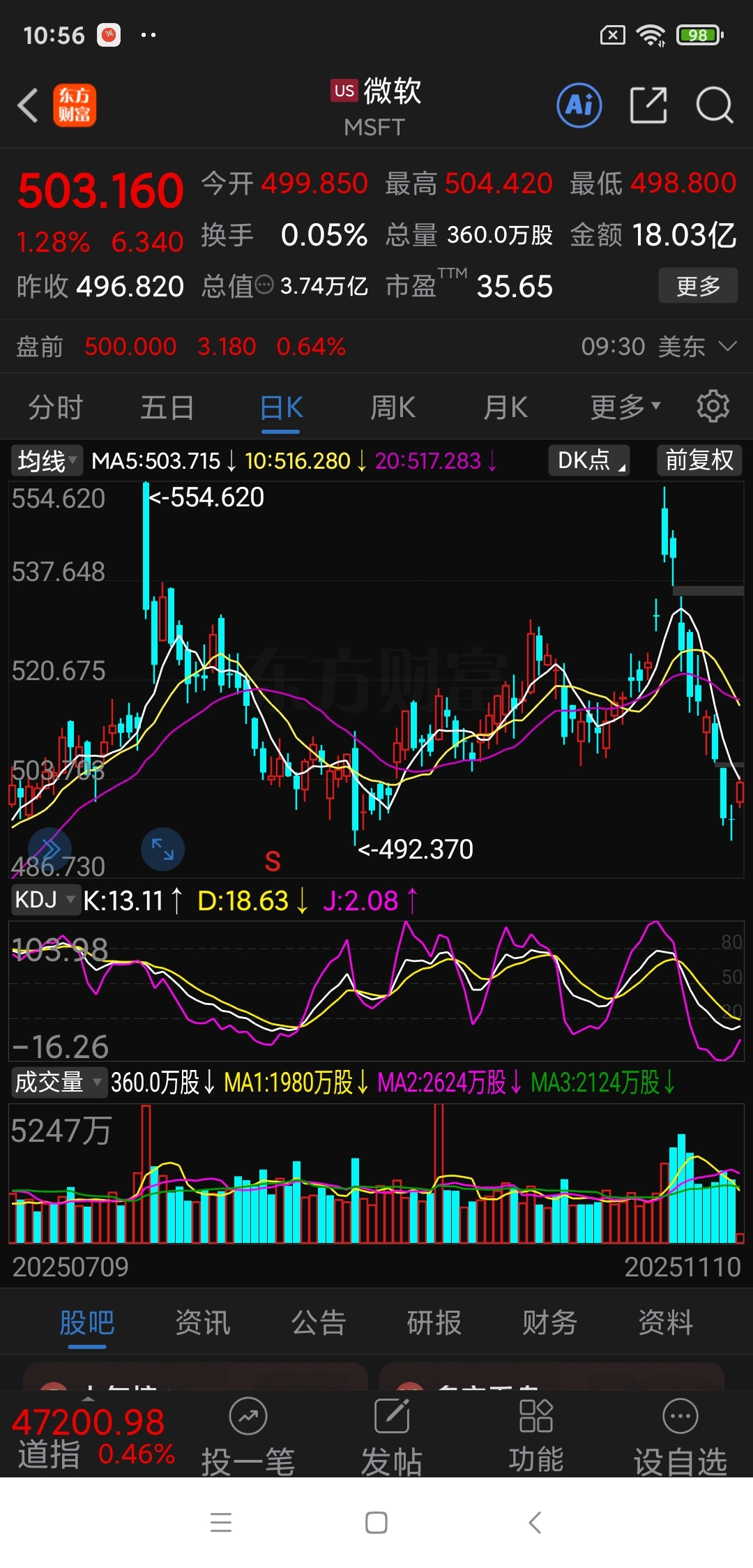
Task: Tap Android recent apps menu icon
Action: (x=221, y=1523)
